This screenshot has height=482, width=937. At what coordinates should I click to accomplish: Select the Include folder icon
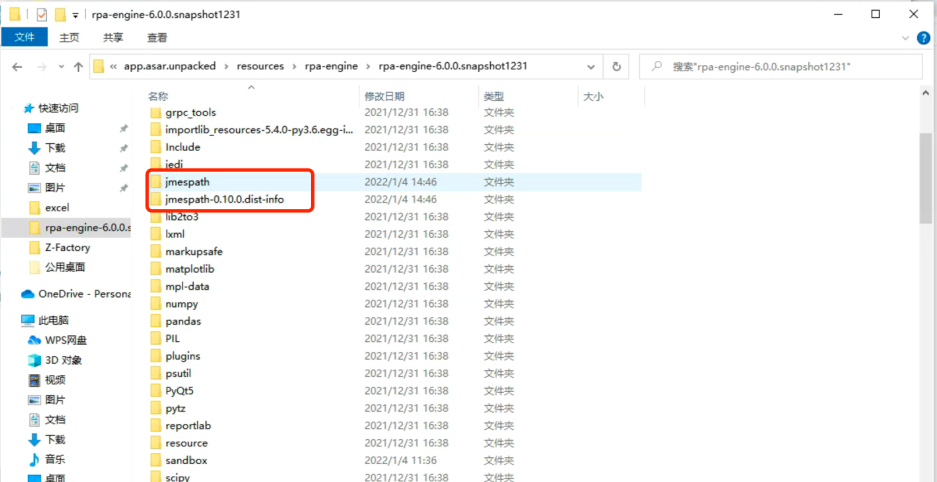pos(155,147)
